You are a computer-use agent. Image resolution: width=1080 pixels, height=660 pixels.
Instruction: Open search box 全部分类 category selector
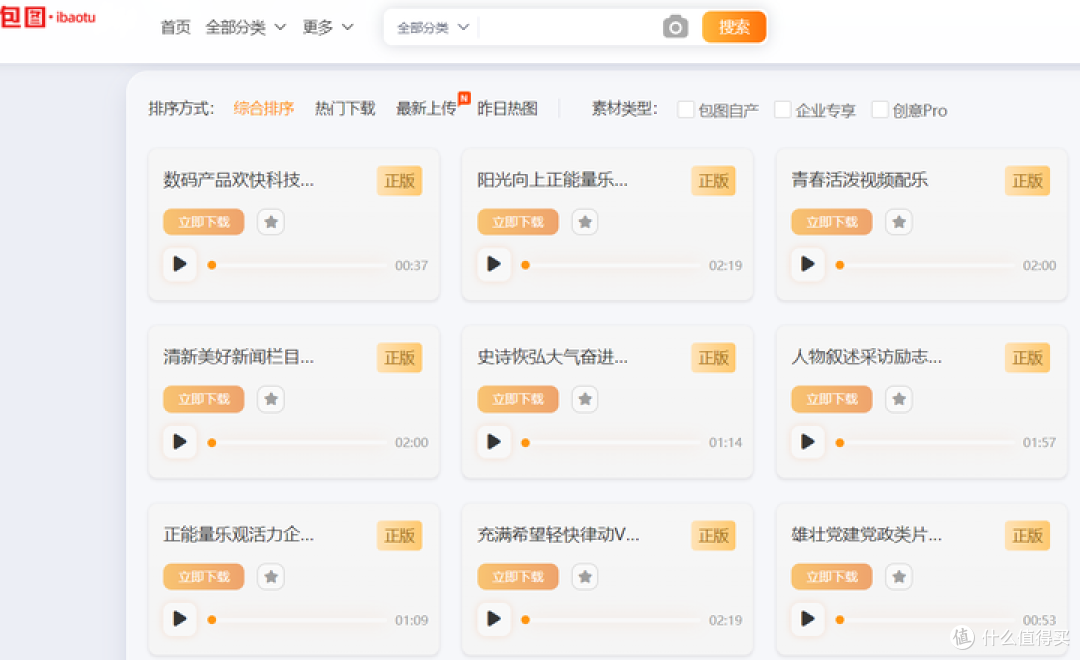click(433, 28)
